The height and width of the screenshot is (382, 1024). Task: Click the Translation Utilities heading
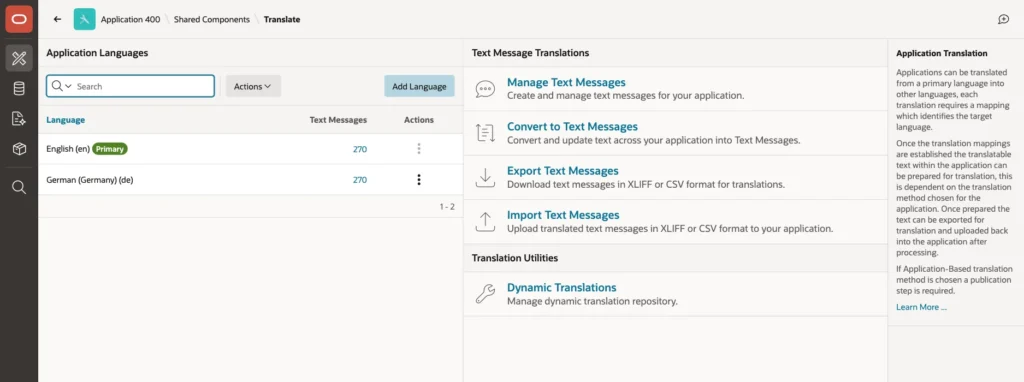click(515, 258)
